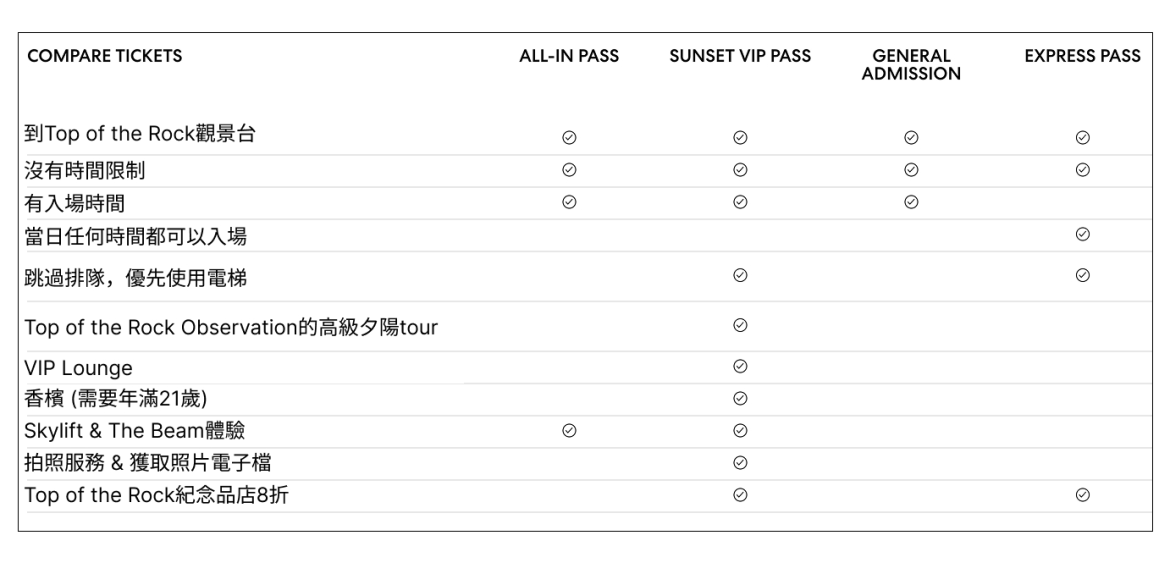Image resolution: width=1170 pixels, height=563 pixels.
Task: Click checkmark for 拍照服務 & 獲取照片電子檔
Action: [740, 462]
